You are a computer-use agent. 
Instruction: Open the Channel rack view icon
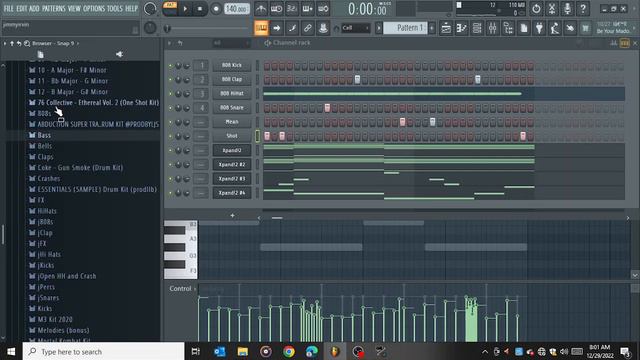coord(477,28)
